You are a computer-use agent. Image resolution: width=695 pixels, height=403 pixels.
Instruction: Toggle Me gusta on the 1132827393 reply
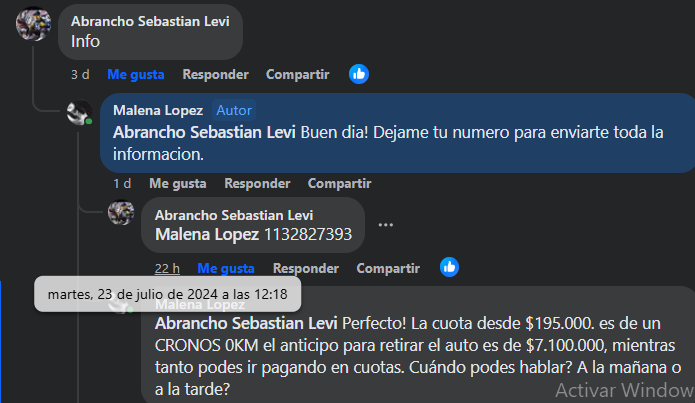(226, 268)
